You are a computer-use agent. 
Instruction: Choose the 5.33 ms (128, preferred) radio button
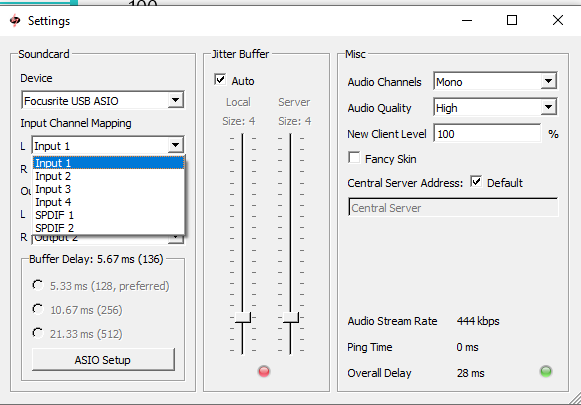point(38,285)
